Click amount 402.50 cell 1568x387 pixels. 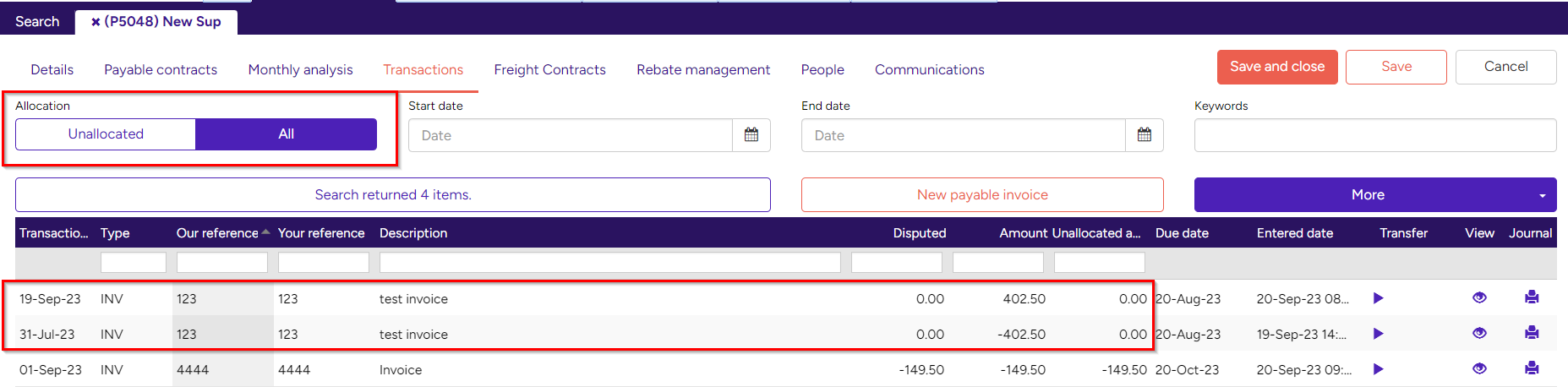tap(1024, 299)
